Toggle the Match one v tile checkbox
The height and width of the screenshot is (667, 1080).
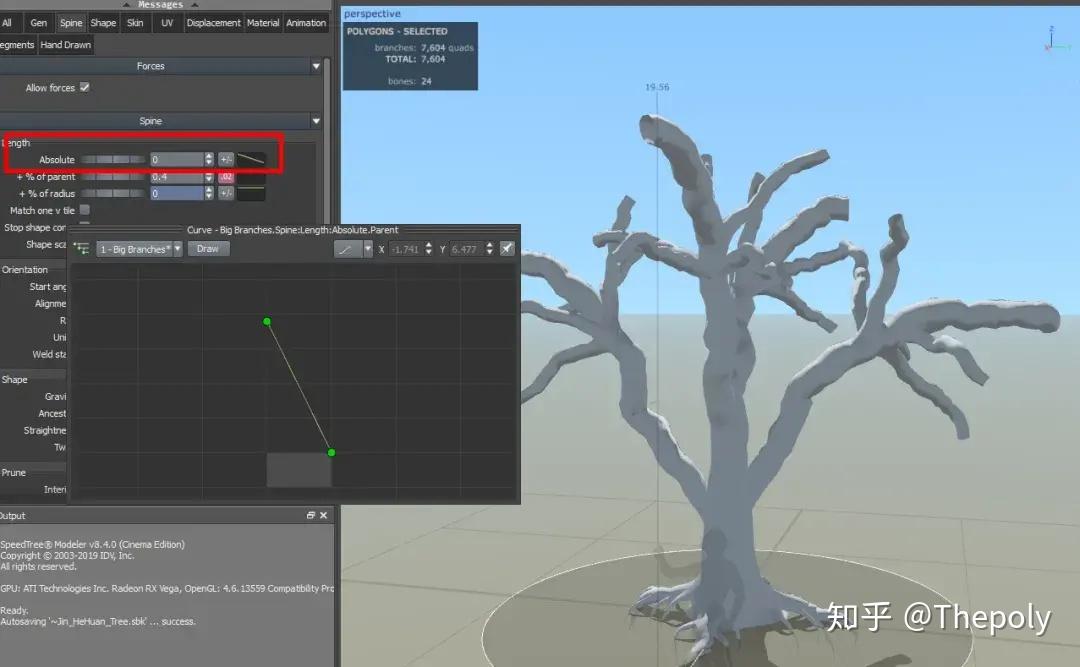point(85,209)
